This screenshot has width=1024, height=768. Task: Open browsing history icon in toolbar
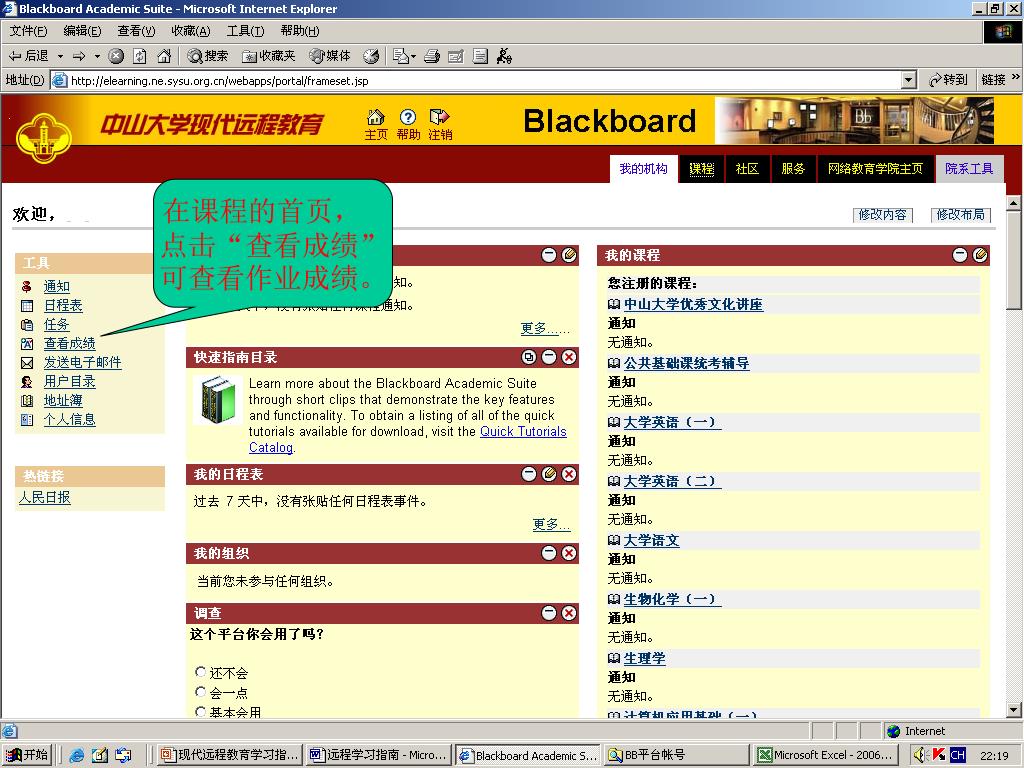pyautogui.click(x=371, y=56)
